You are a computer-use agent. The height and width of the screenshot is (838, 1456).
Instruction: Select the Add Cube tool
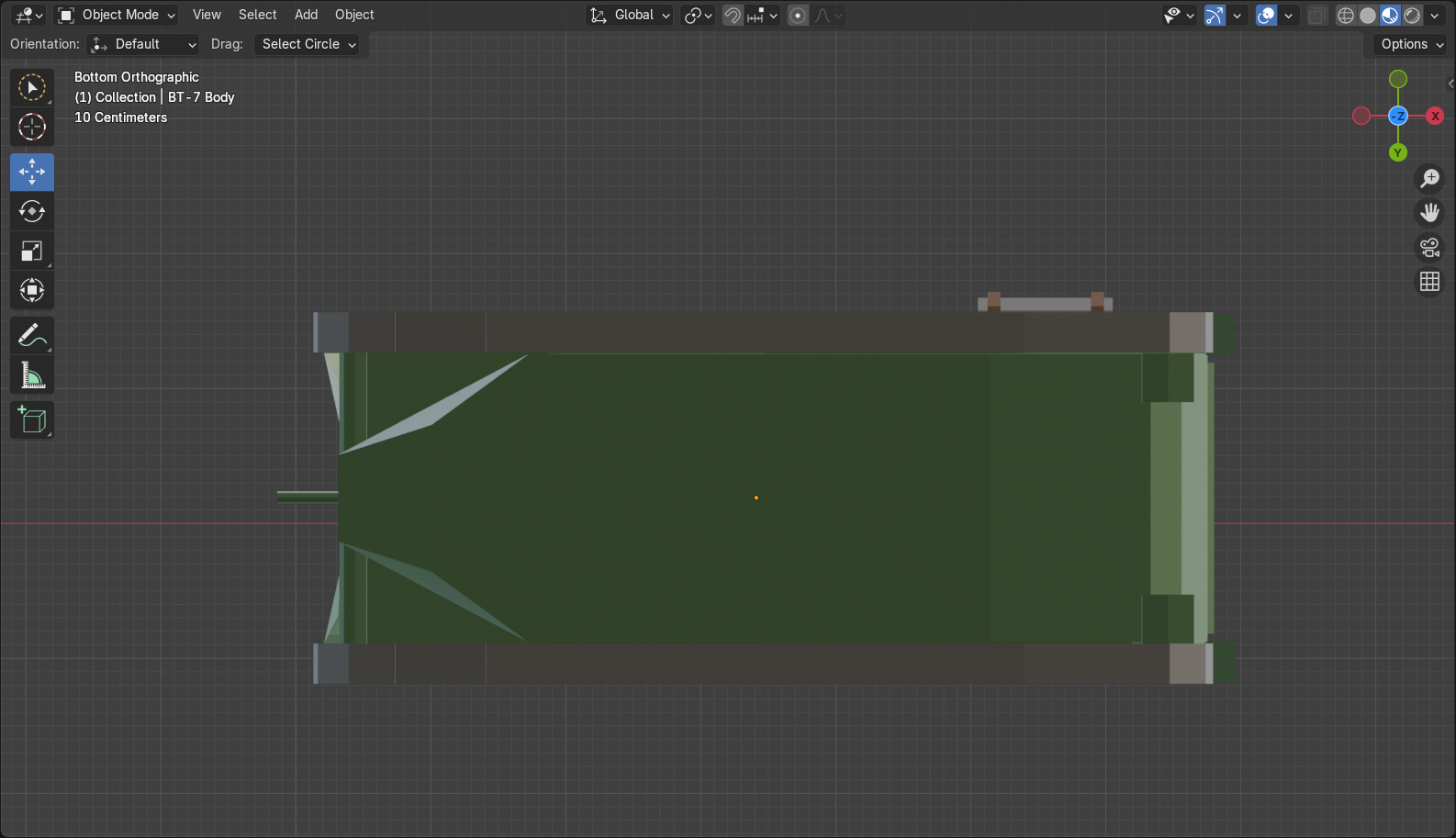(32, 420)
